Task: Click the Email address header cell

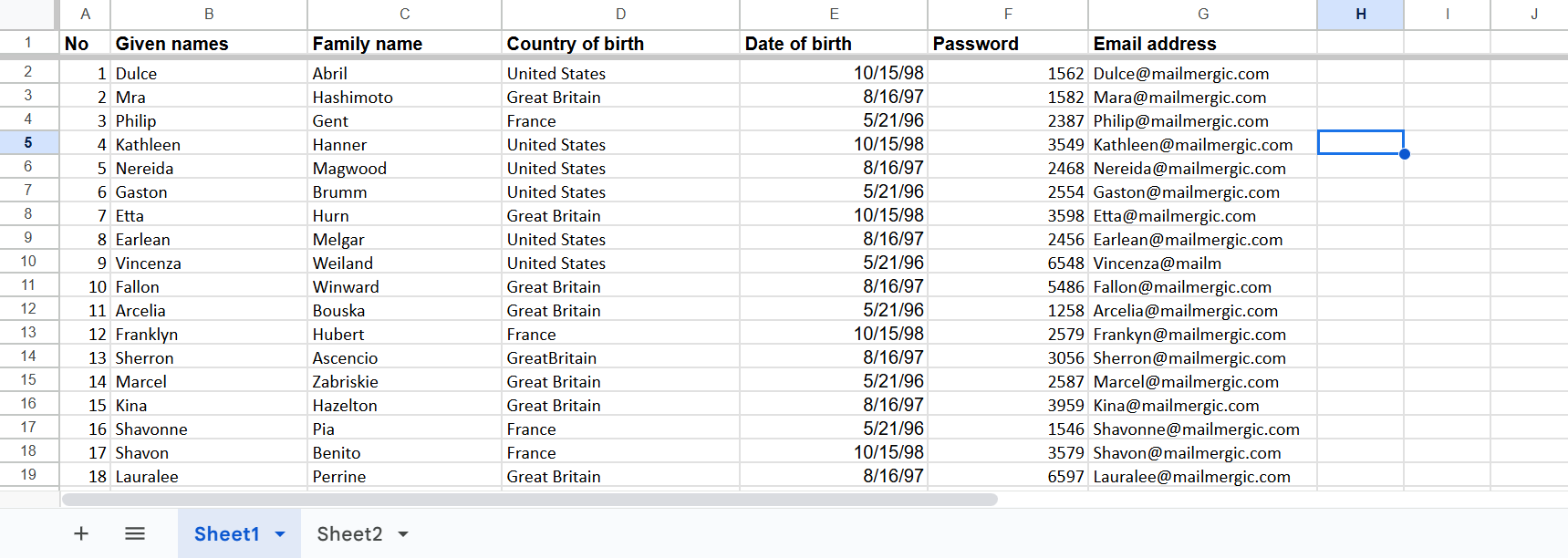Action: click(x=1201, y=44)
